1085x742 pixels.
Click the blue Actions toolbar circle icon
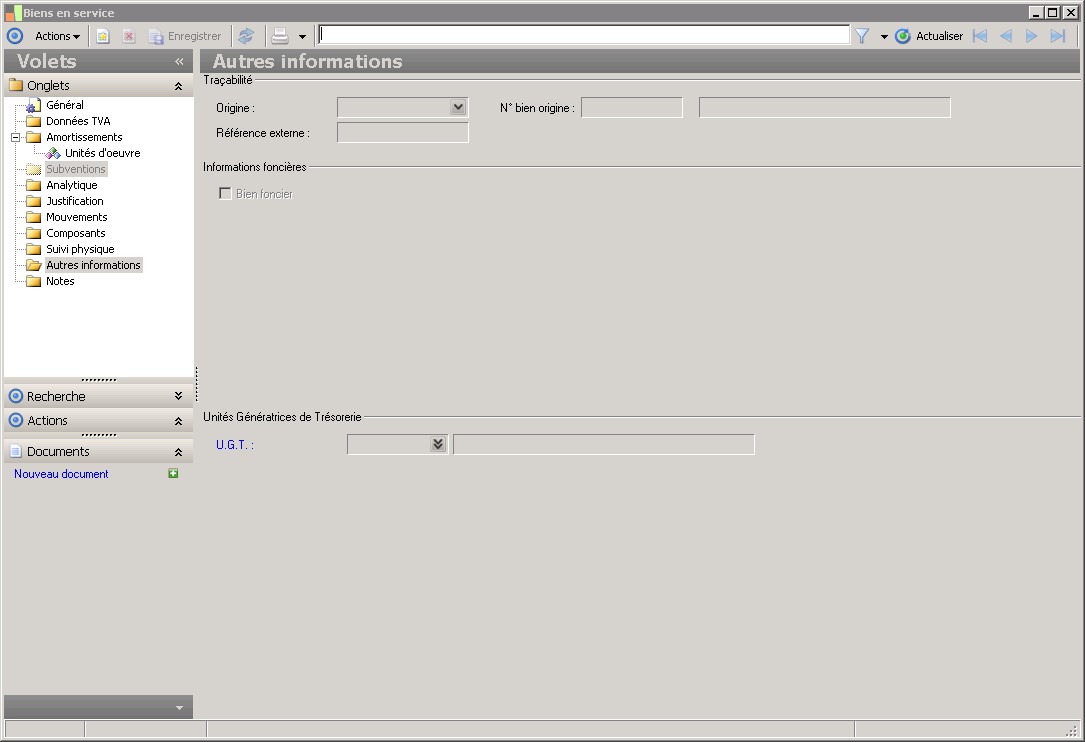click(15, 36)
